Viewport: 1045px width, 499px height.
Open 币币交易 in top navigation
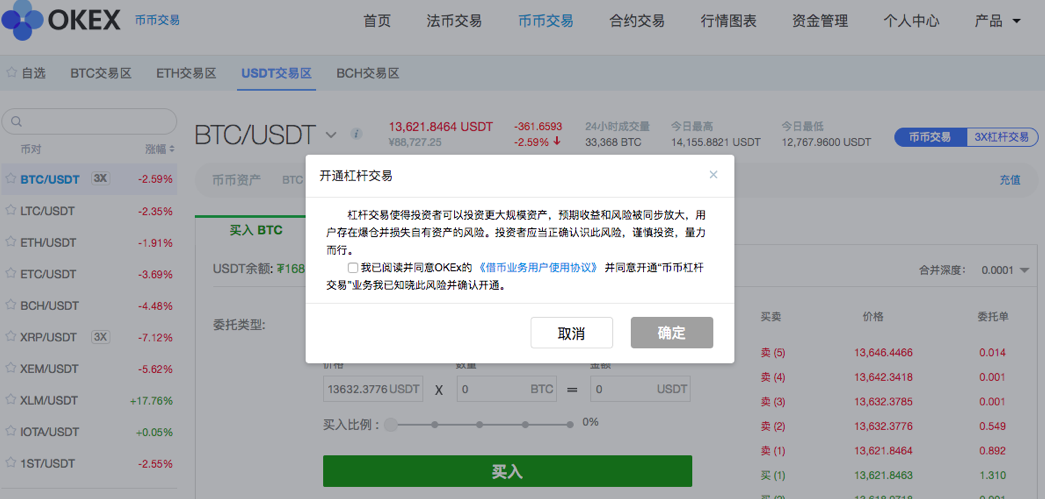tap(546, 21)
